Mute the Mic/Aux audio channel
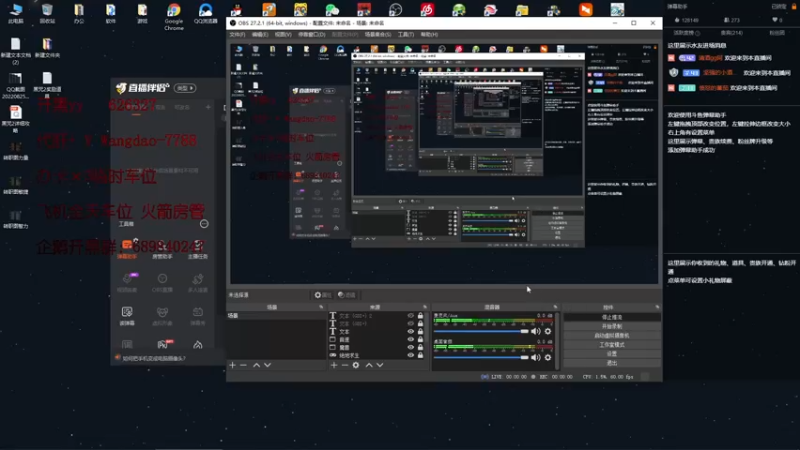This screenshot has width=800, height=450. point(535,332)
